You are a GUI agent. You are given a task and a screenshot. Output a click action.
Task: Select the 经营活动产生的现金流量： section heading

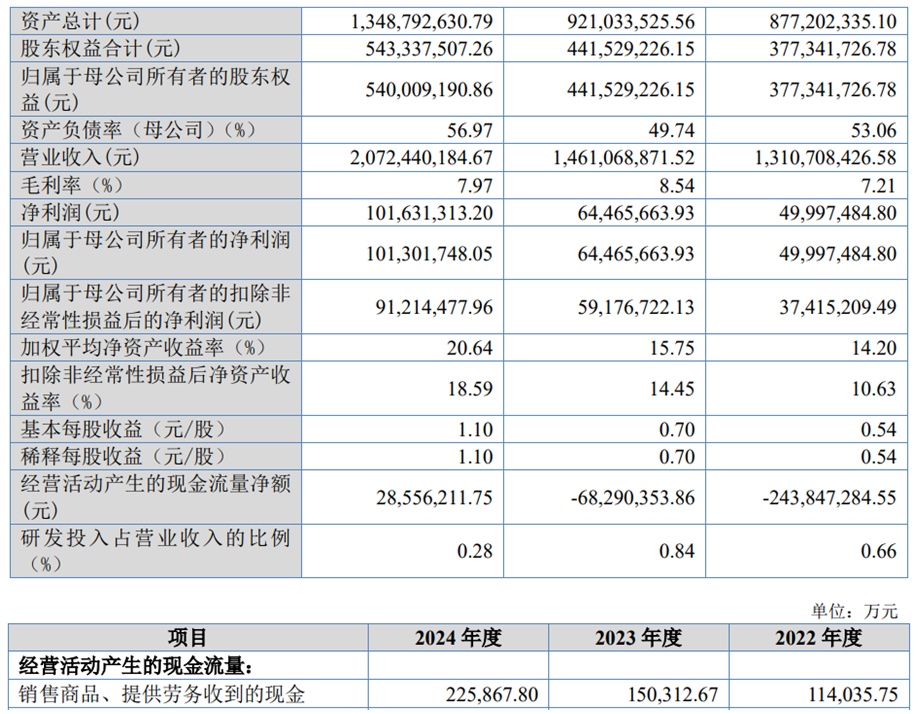click(x=130, y=665)
